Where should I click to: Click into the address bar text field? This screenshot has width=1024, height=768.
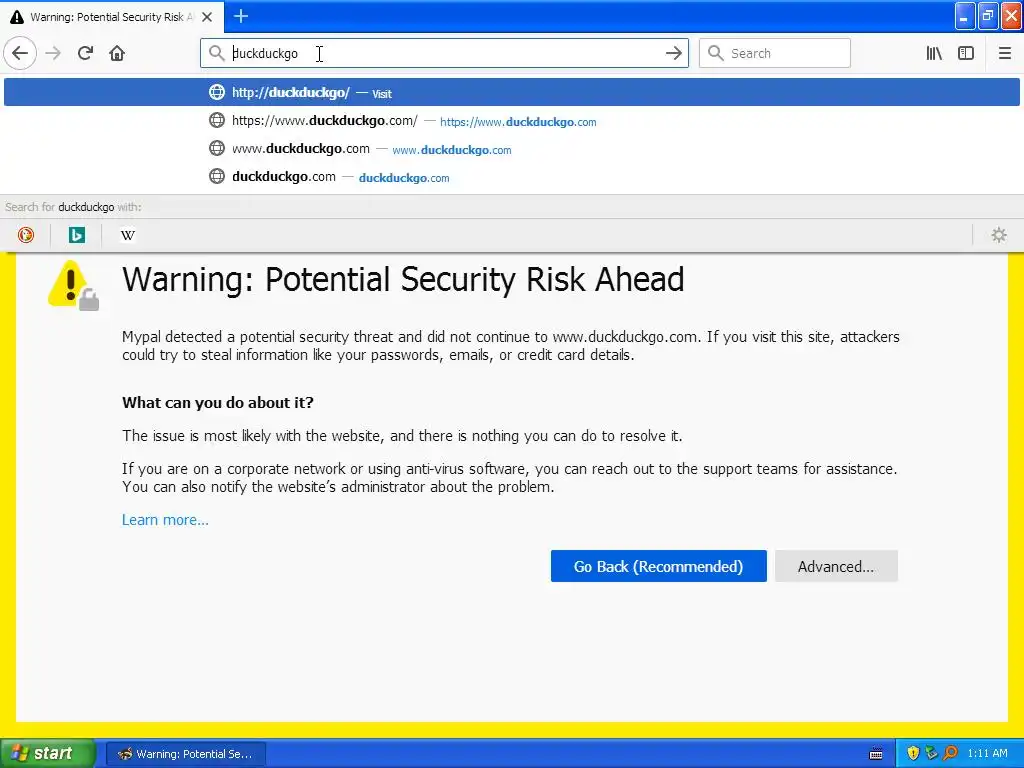pos(444,53)
